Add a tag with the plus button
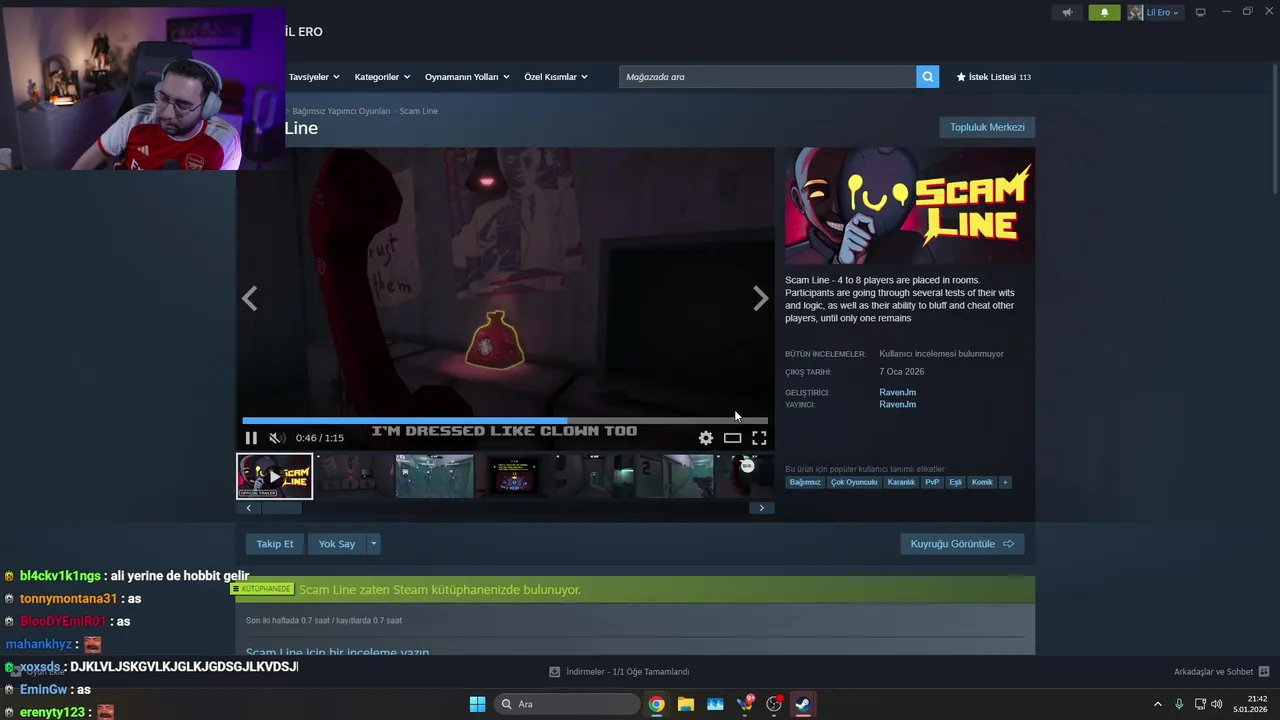Screen dimensions: 1280x720 1005,482
